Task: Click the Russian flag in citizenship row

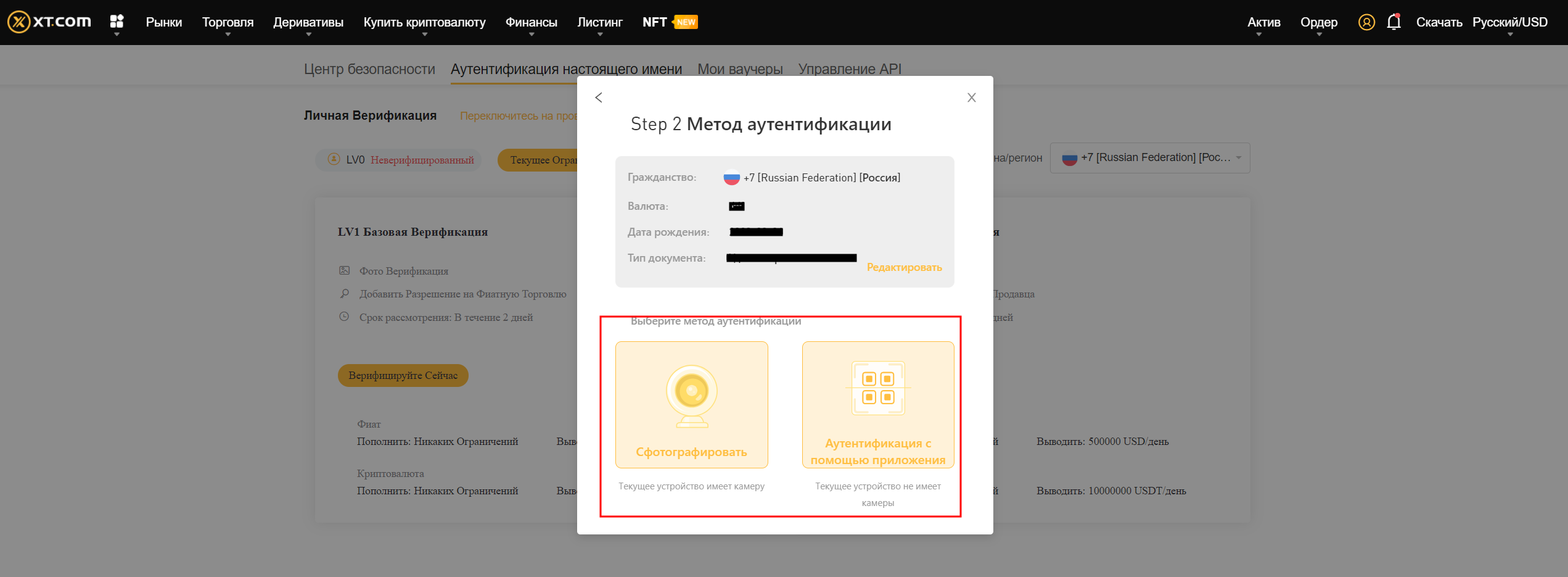Action: pyautogui.click(x=731, y=178)
